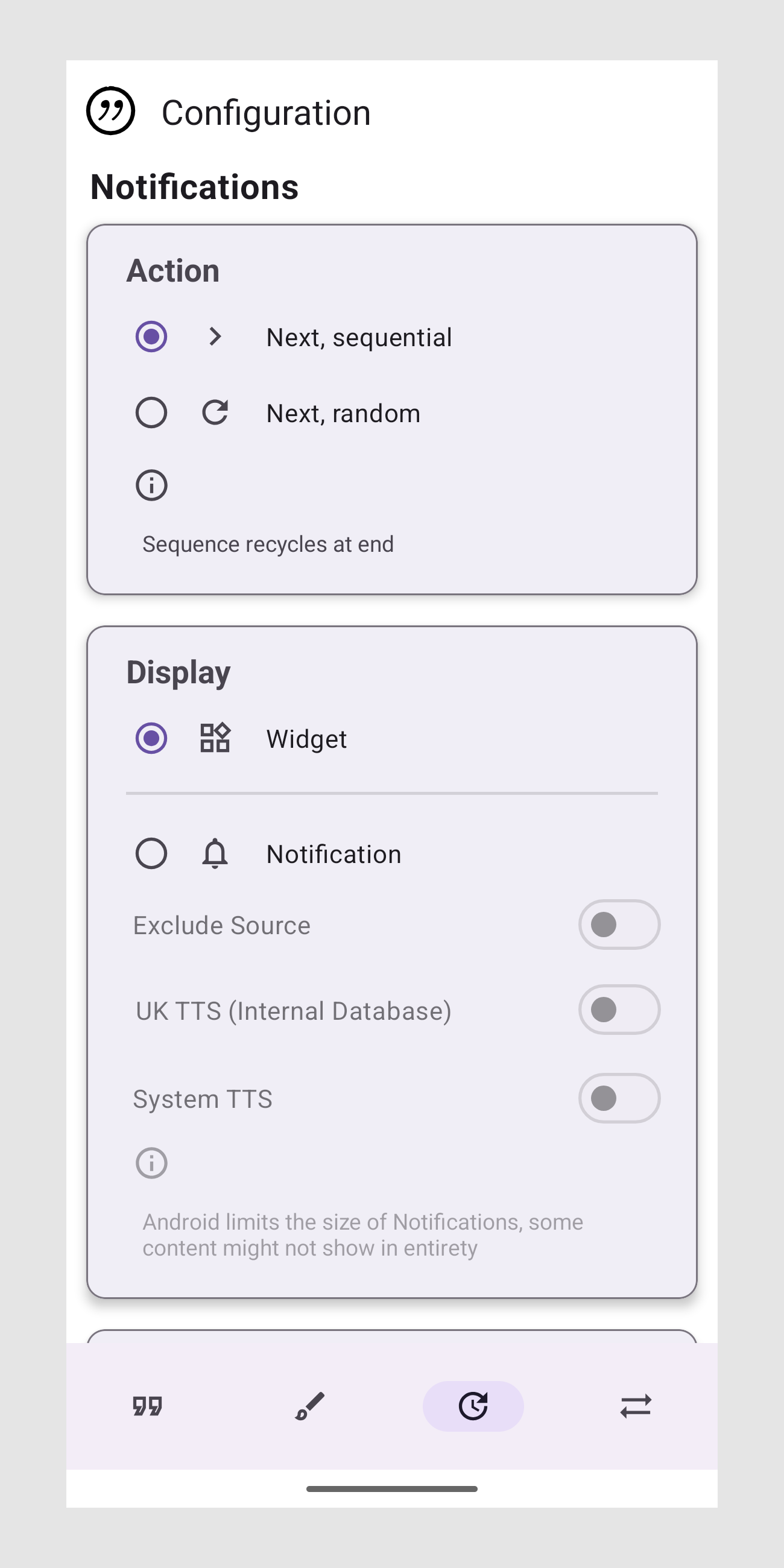Select the clock schedule tab icon
The width and height of the screenshot is (784, 1568).
[473, 1406]
